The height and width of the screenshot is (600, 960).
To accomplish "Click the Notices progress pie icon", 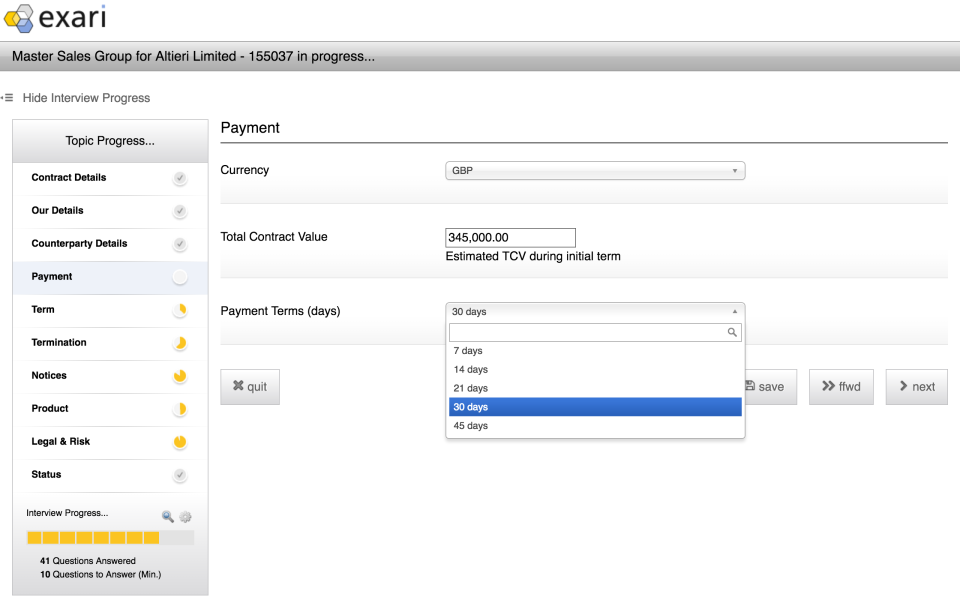I will pos(179,376).
